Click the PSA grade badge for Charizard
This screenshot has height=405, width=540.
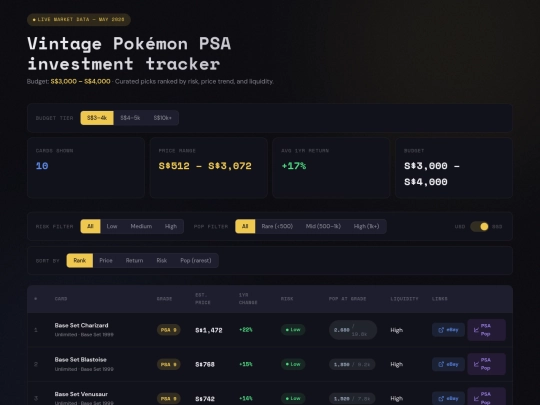coord(169,330)
